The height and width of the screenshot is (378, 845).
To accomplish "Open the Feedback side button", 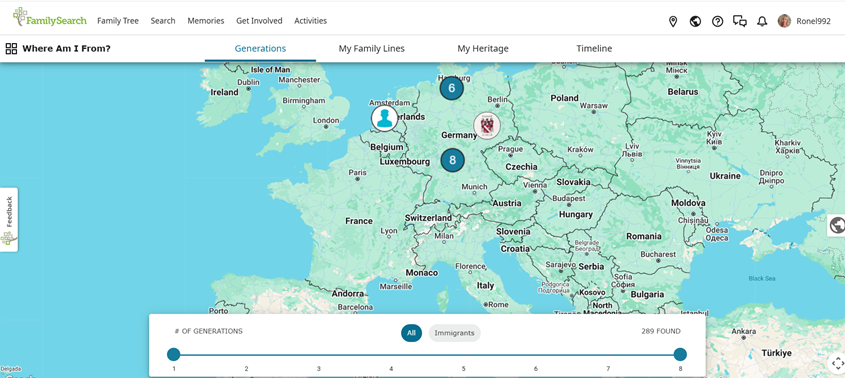I will [9, 219].
